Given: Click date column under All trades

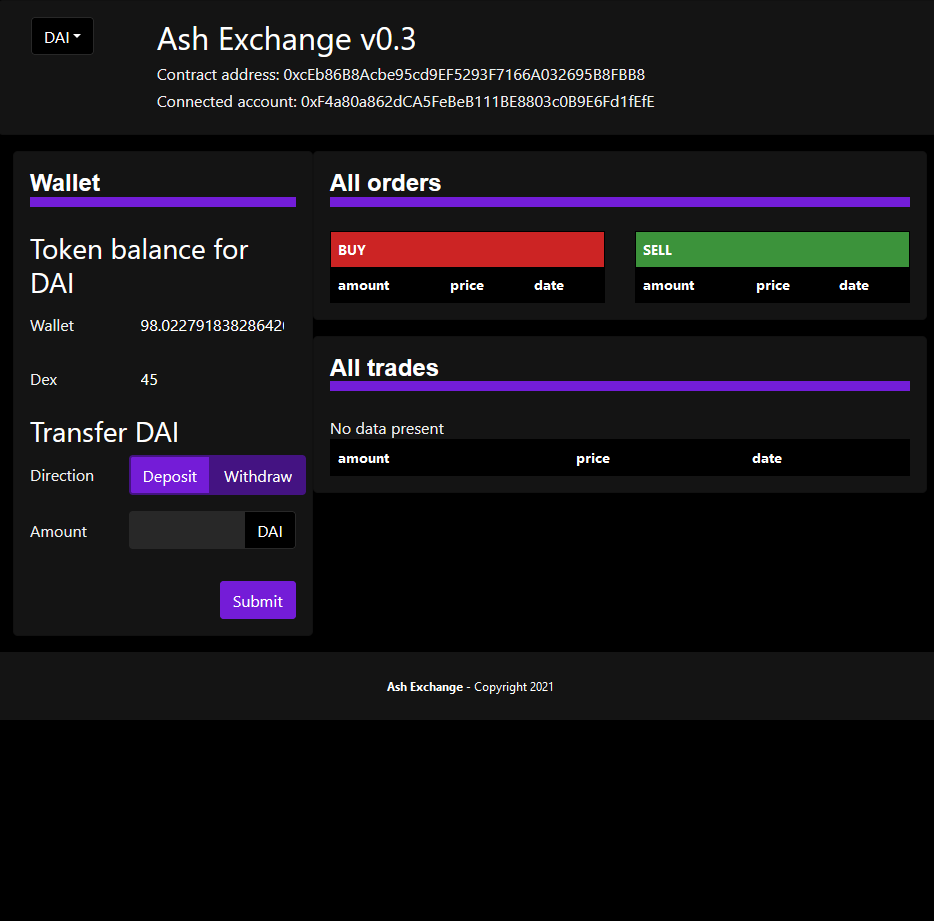Looking at the screenshot, I should pyautogui.click(x=767, y=459).
